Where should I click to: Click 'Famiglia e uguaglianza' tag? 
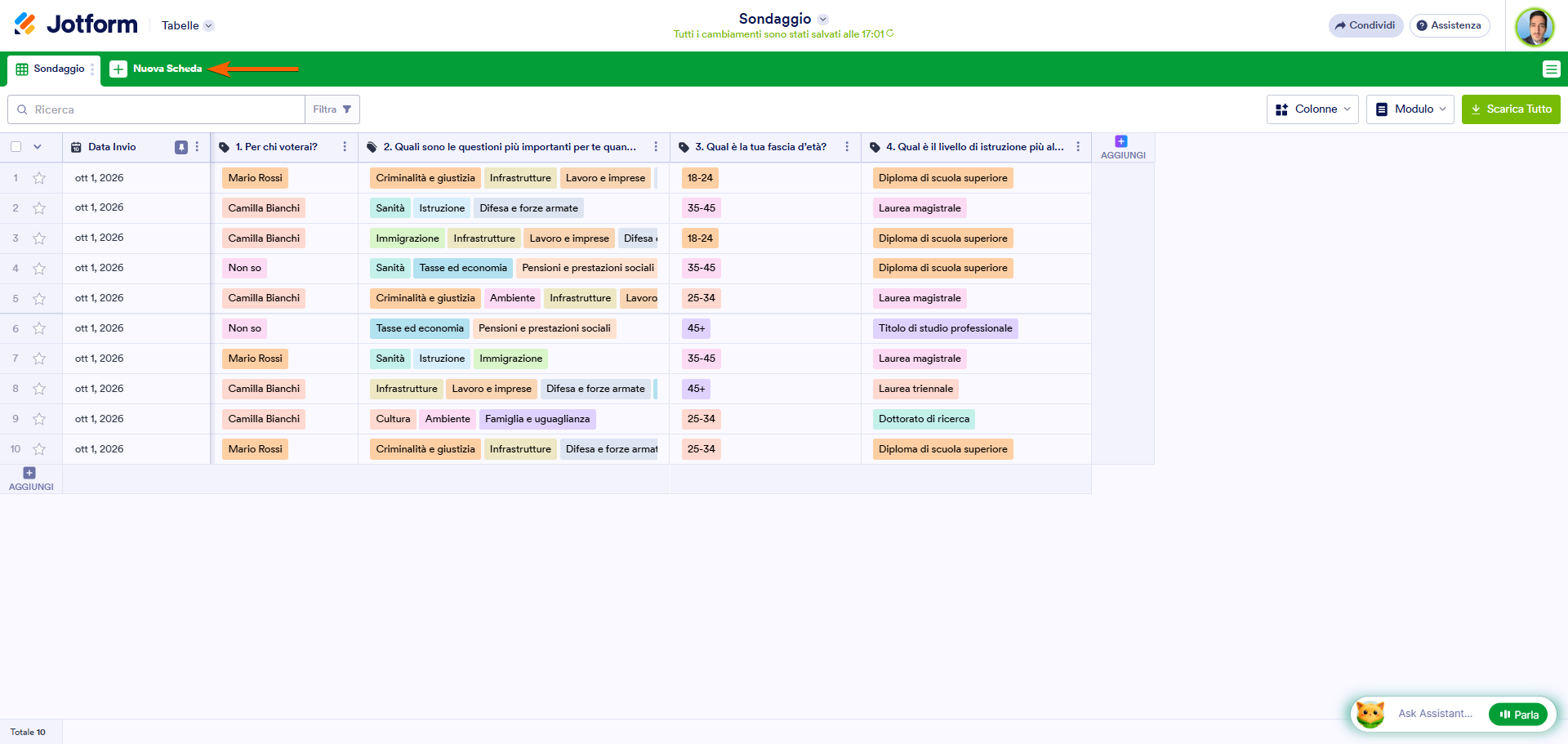(537, 419)
